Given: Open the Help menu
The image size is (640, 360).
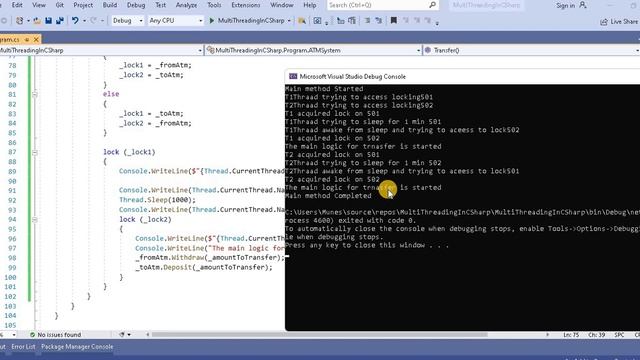Looking at the screenshot, I should click(x=310, y=5).
